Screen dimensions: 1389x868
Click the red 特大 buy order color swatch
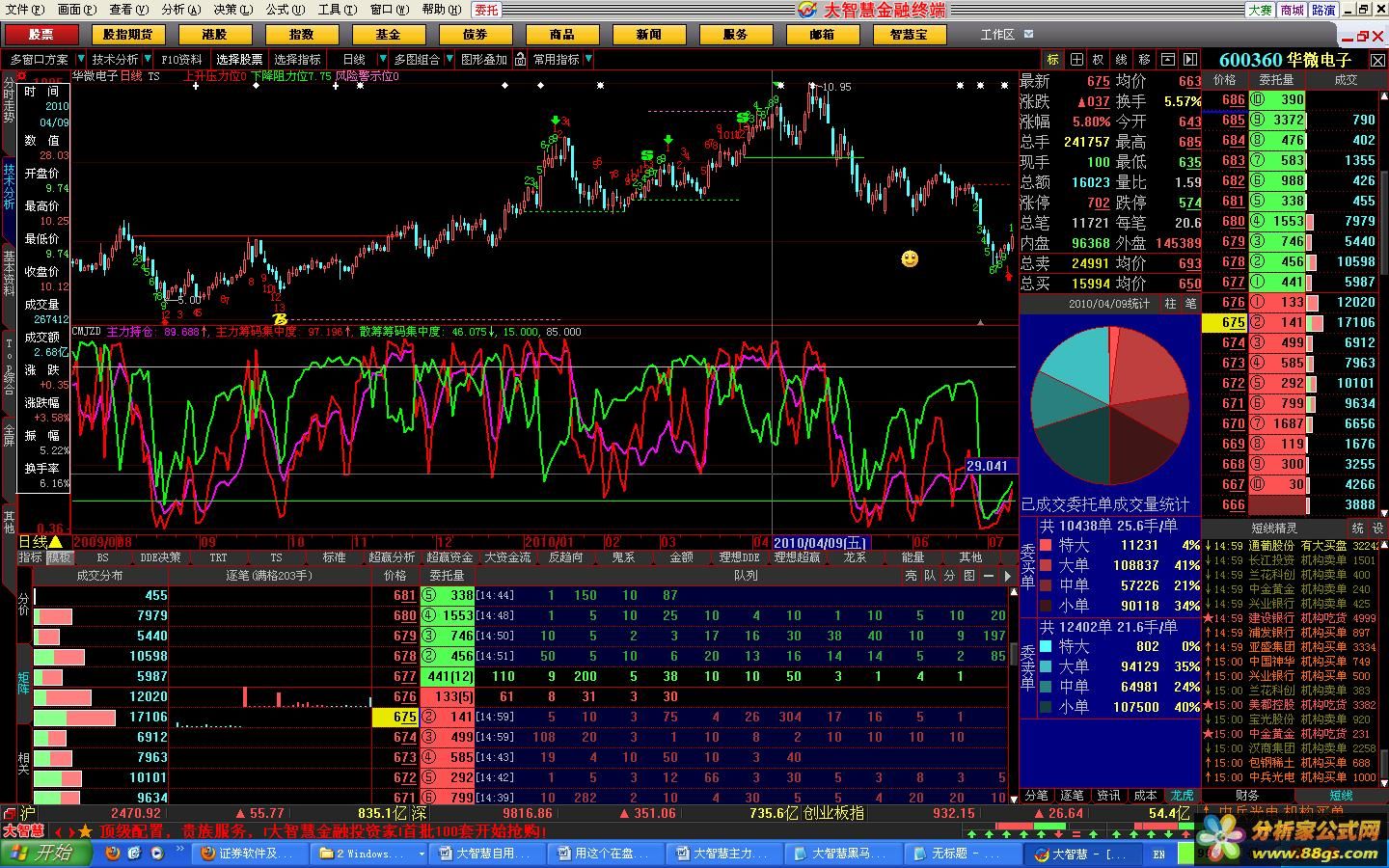[x=1047, y=546]
